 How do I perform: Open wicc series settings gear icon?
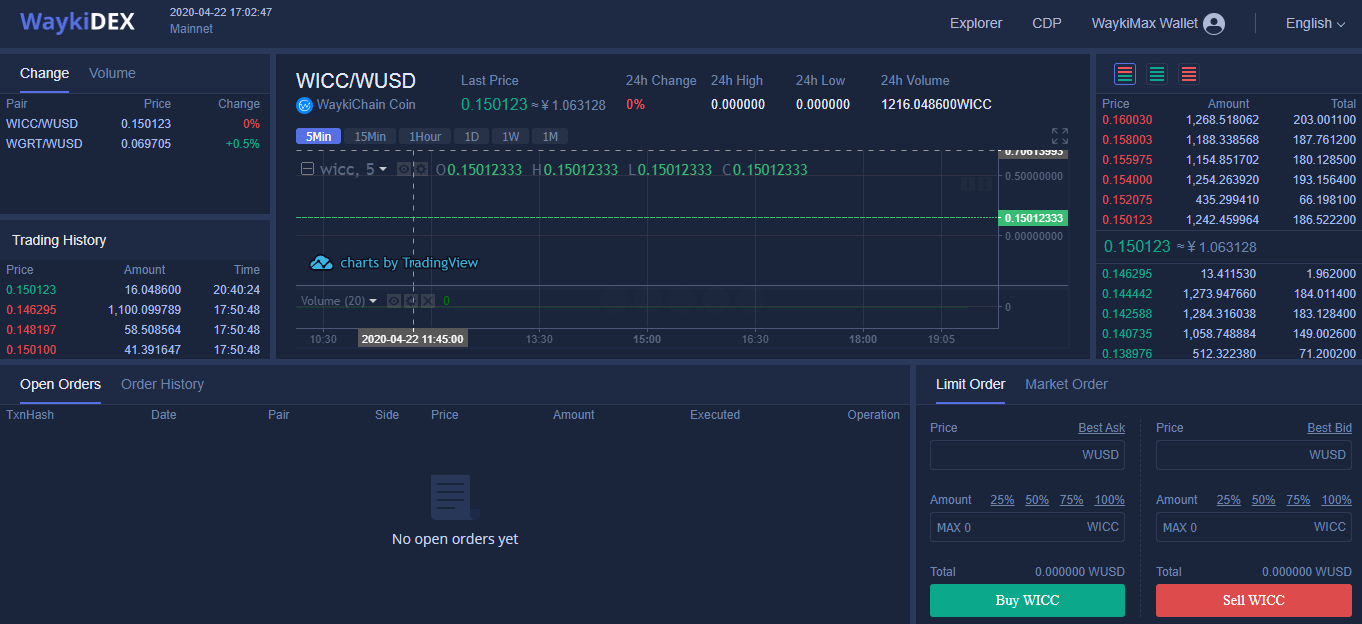point(421,170)
